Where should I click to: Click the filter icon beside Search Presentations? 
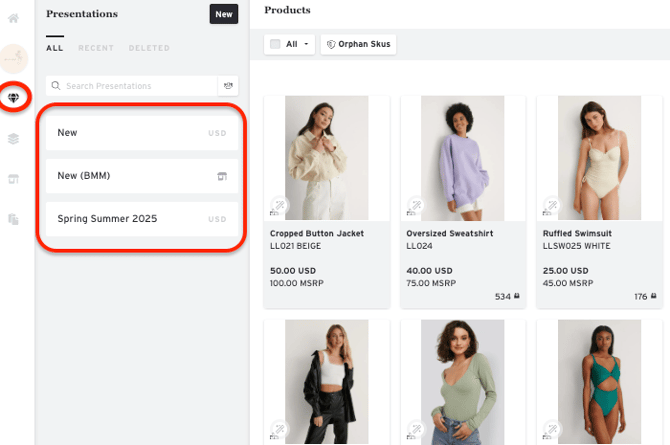(x=228, y=86)
